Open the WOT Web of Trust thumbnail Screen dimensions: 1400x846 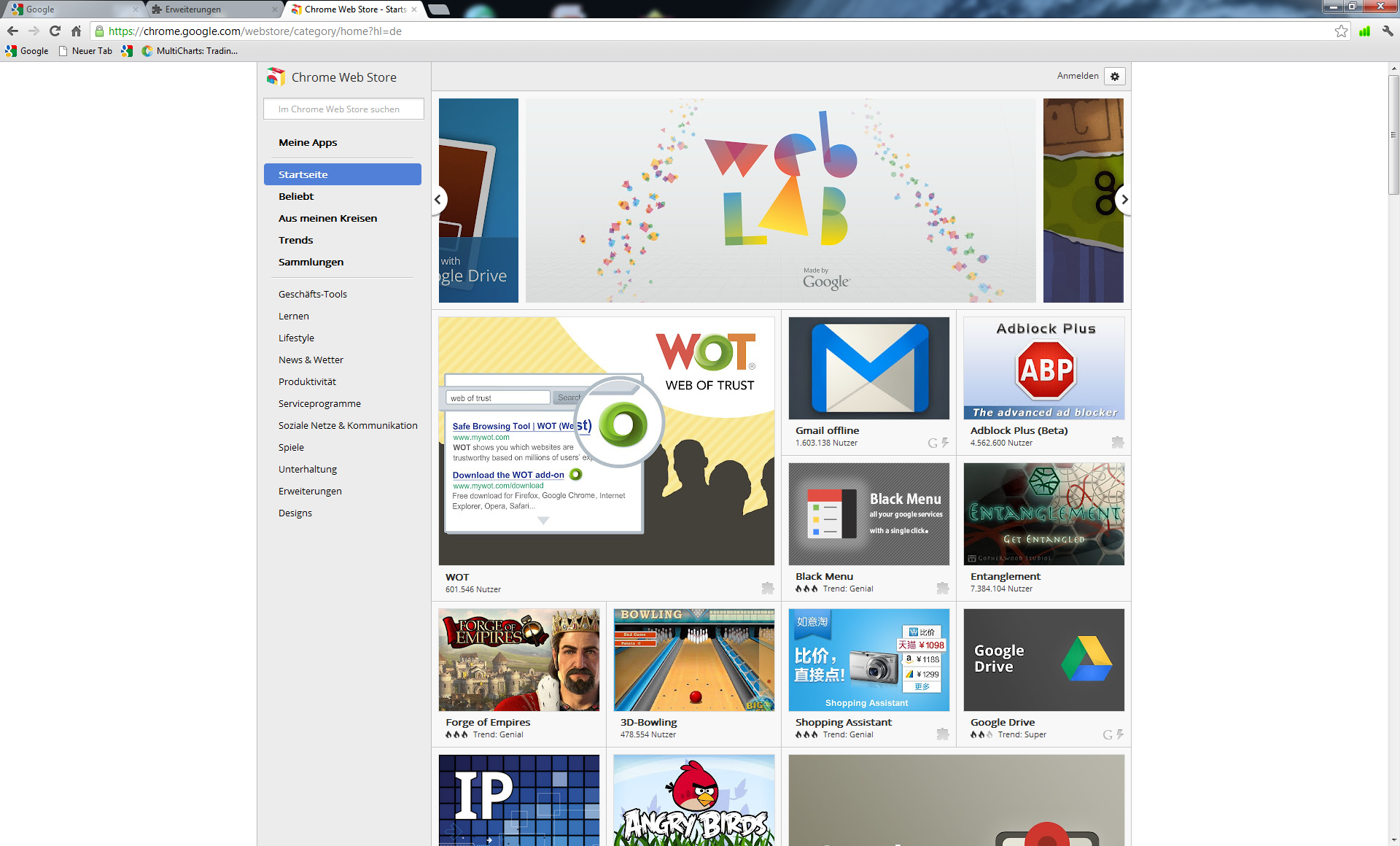(x=607, y=441)
